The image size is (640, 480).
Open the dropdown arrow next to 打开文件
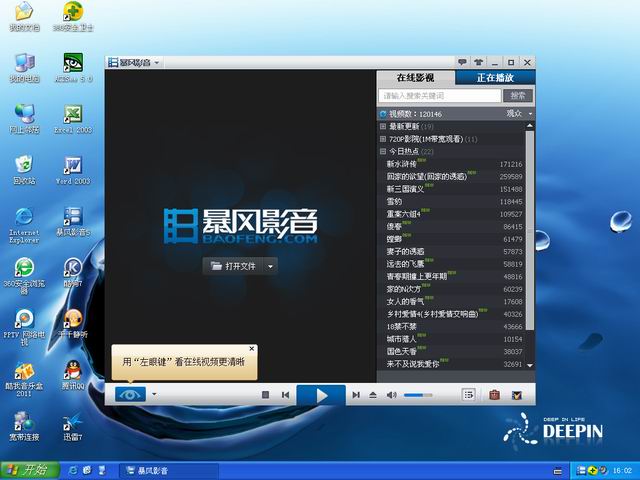[271, 267]
